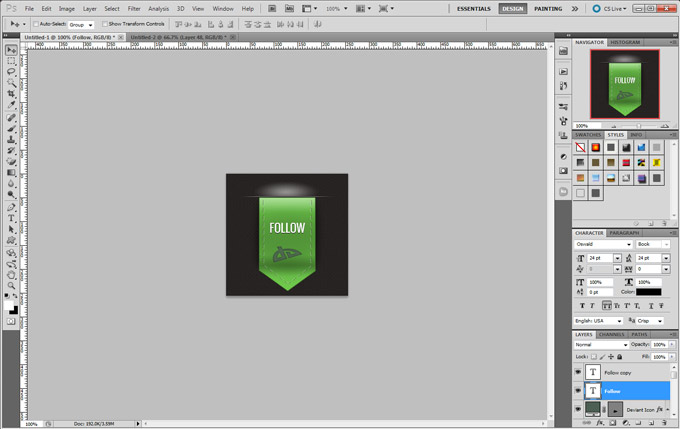Select the Clone Stamp tool
This screenshot has height=429, width=680.
11,140
